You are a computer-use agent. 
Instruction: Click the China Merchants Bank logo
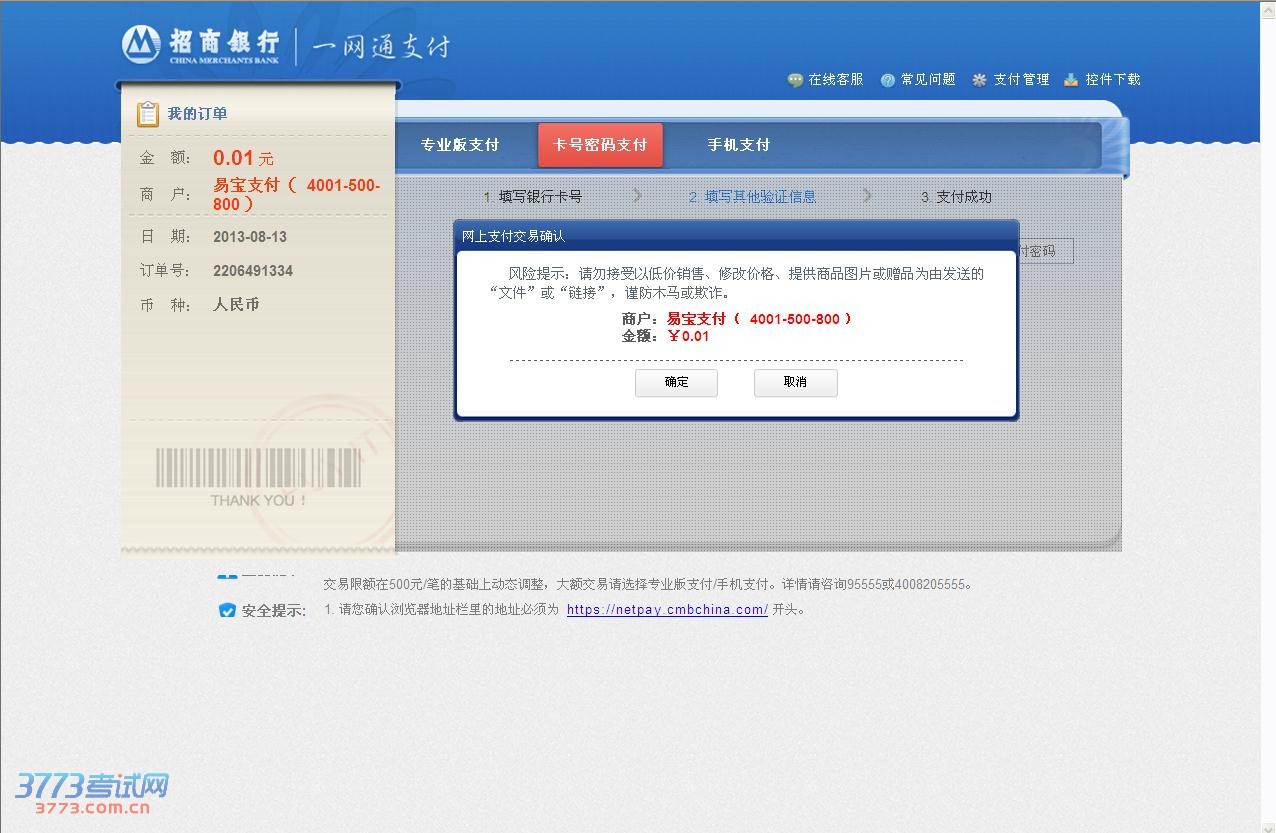[x=200, y=45]
